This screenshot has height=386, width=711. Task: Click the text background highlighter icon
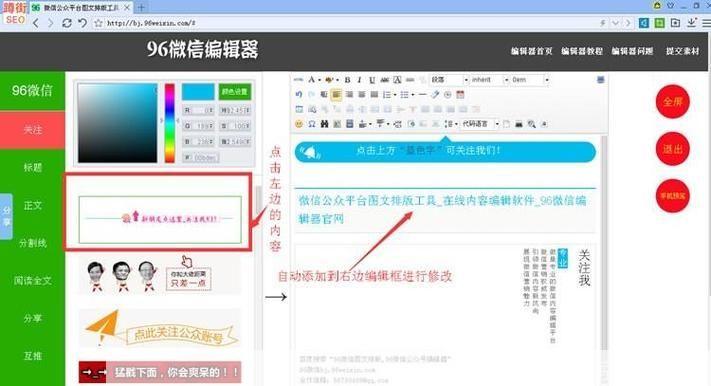[329, 80]
